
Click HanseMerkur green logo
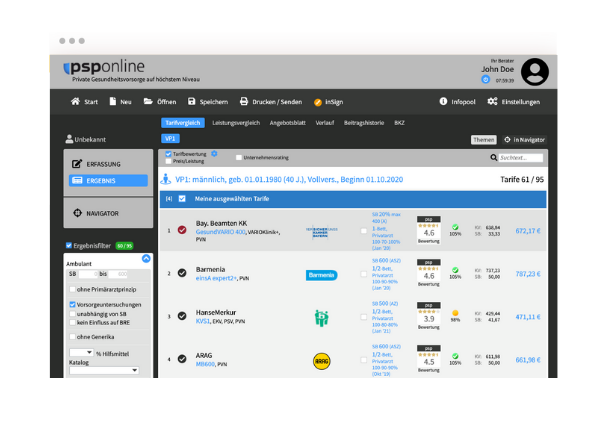(x=321, y=318)
